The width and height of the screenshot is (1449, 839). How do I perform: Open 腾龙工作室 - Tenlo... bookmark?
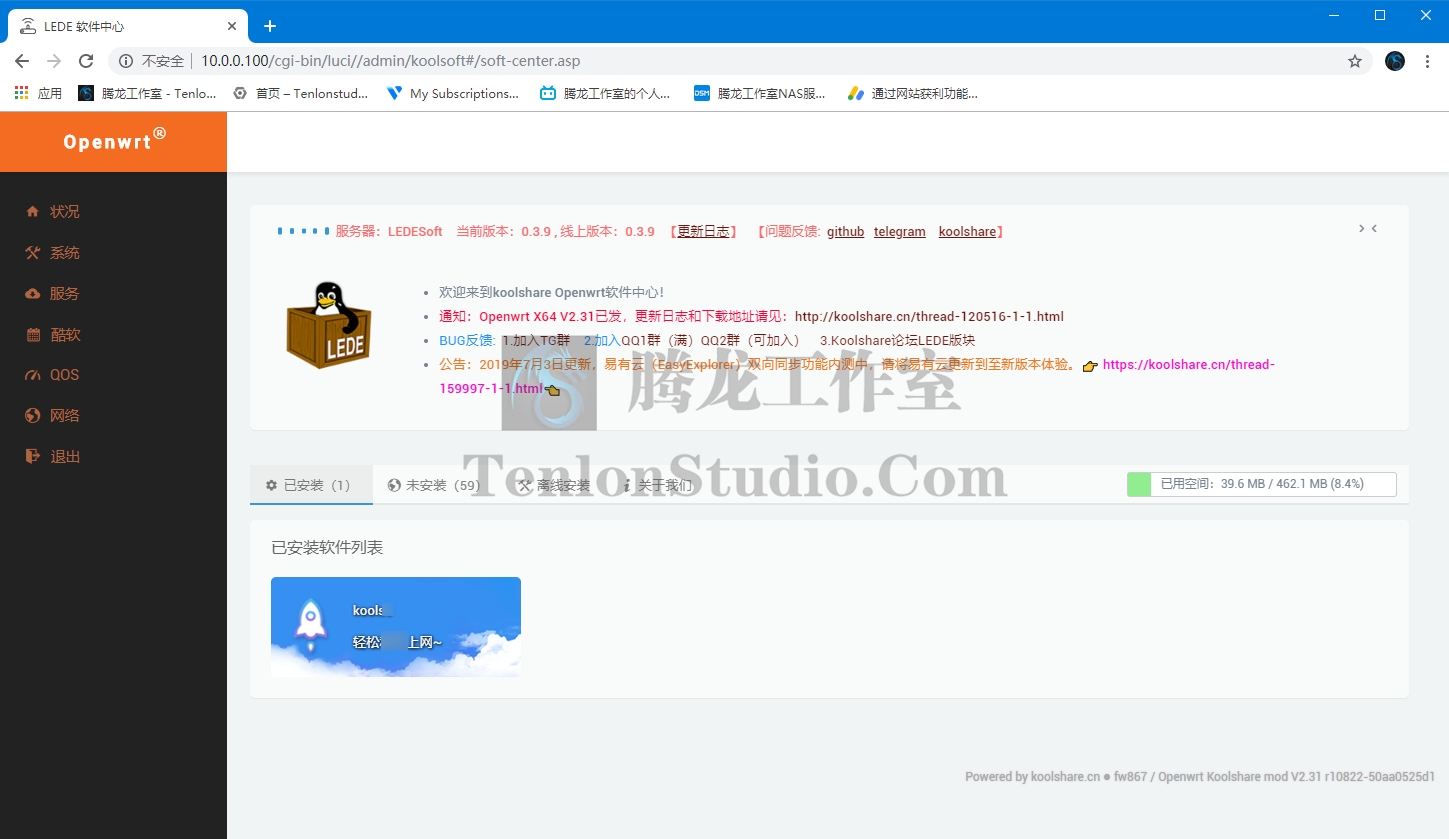(147, 93)
